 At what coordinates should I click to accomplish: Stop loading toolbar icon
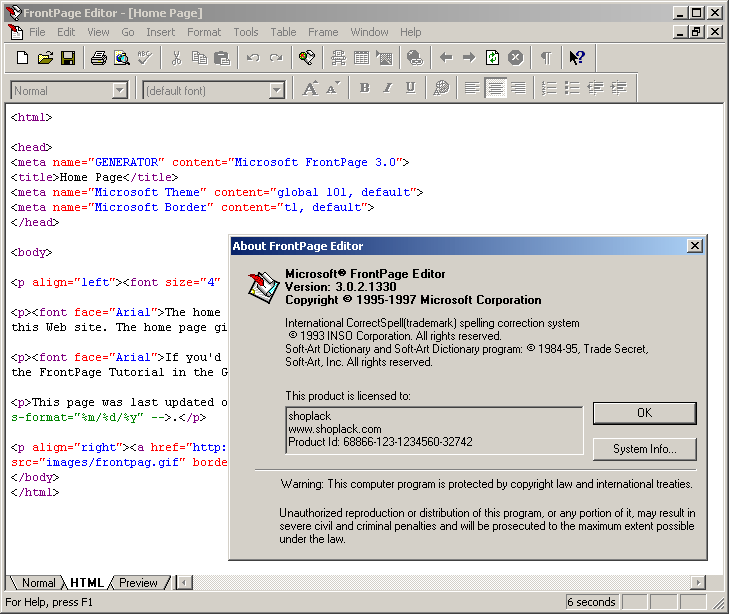[516, 58]
